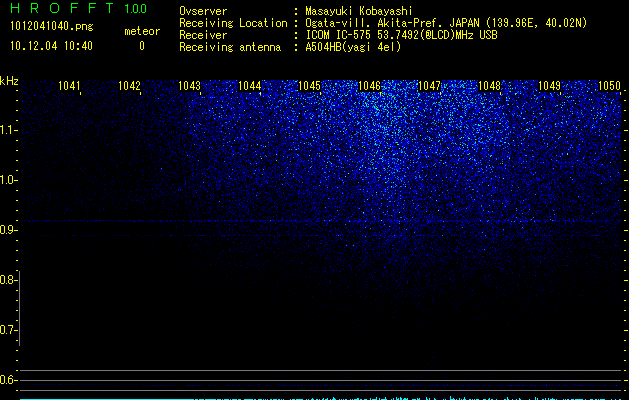Screen dimensions: 629x400
Task: Click the 1047 time marker
Action: tap(429, 86)
